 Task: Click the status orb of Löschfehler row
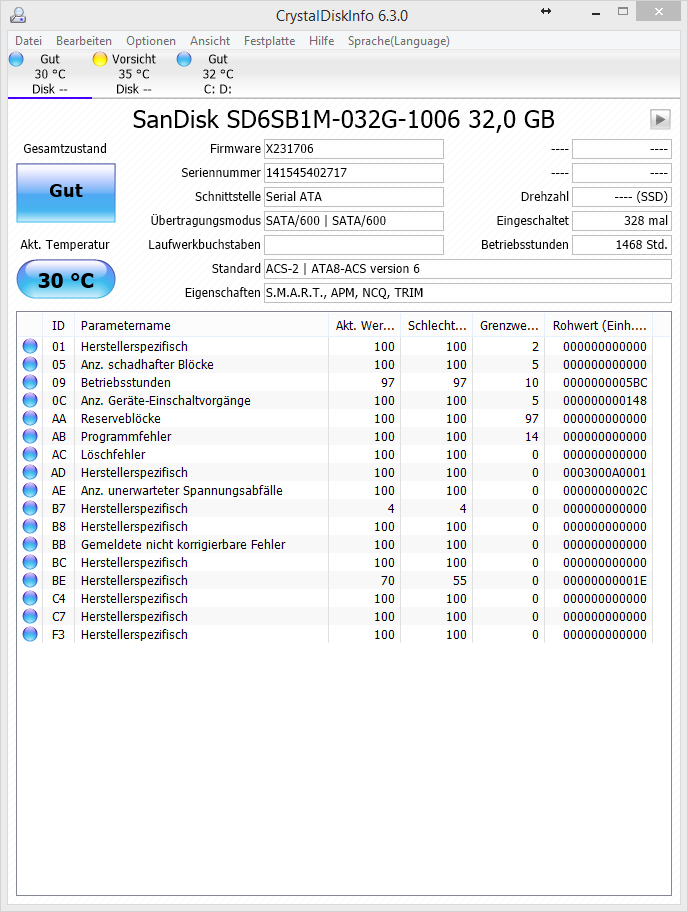click(x=30, y=454)
